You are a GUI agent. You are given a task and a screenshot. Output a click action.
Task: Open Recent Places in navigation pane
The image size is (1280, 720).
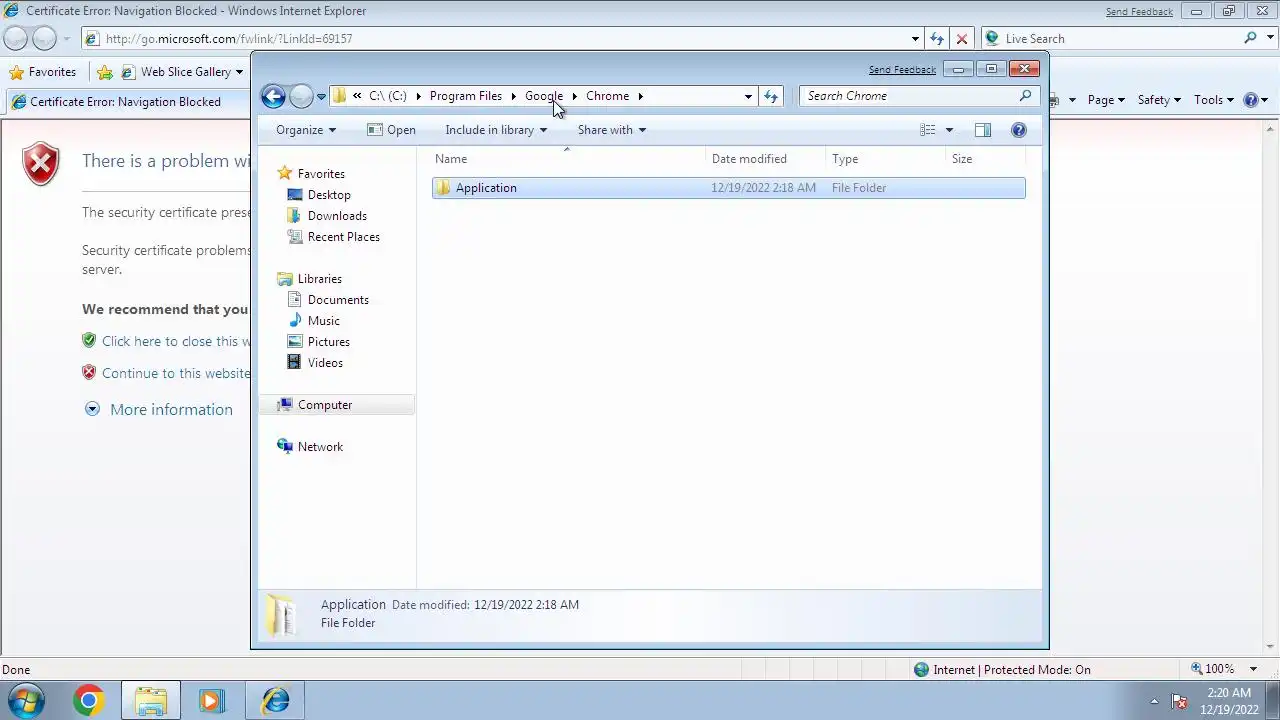[x=343, y=237]
